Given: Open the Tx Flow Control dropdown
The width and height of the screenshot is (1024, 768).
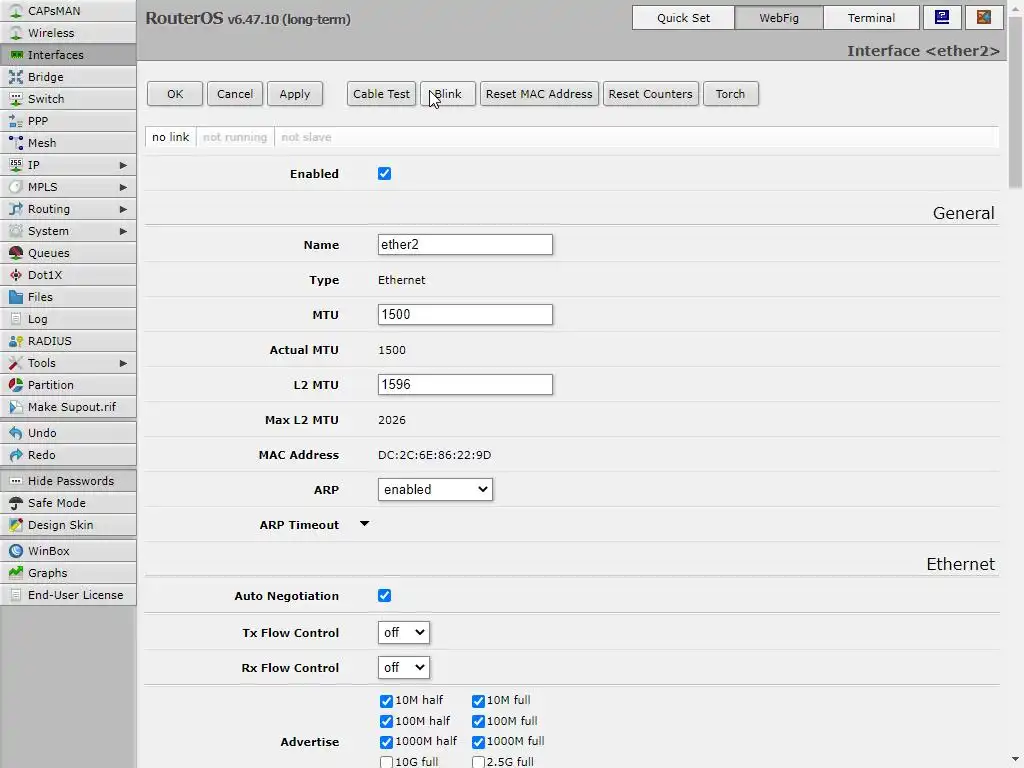Looking at the screenshot, I should [x=404, y=632].
